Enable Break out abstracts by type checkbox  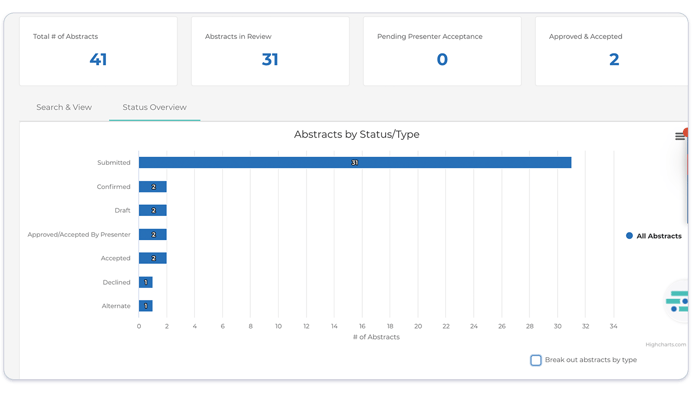536,360
